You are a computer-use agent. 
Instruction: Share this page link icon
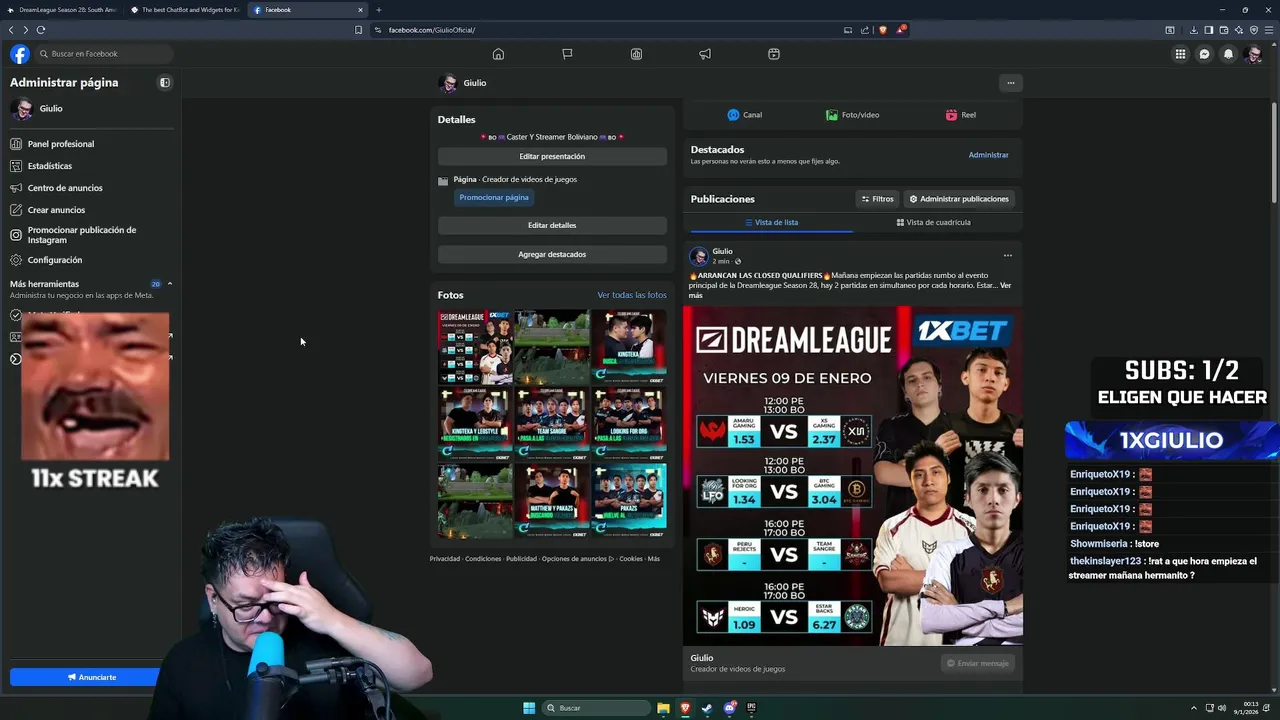click(865, 30)
